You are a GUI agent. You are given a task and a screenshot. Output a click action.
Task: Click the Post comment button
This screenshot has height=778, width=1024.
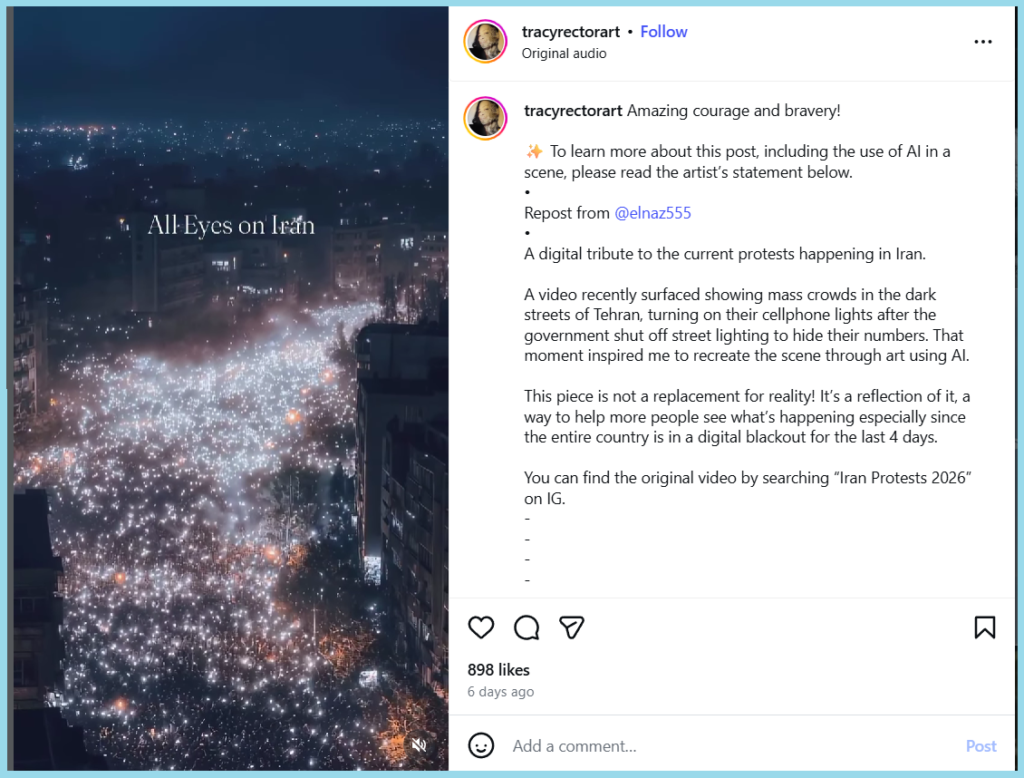981,746
